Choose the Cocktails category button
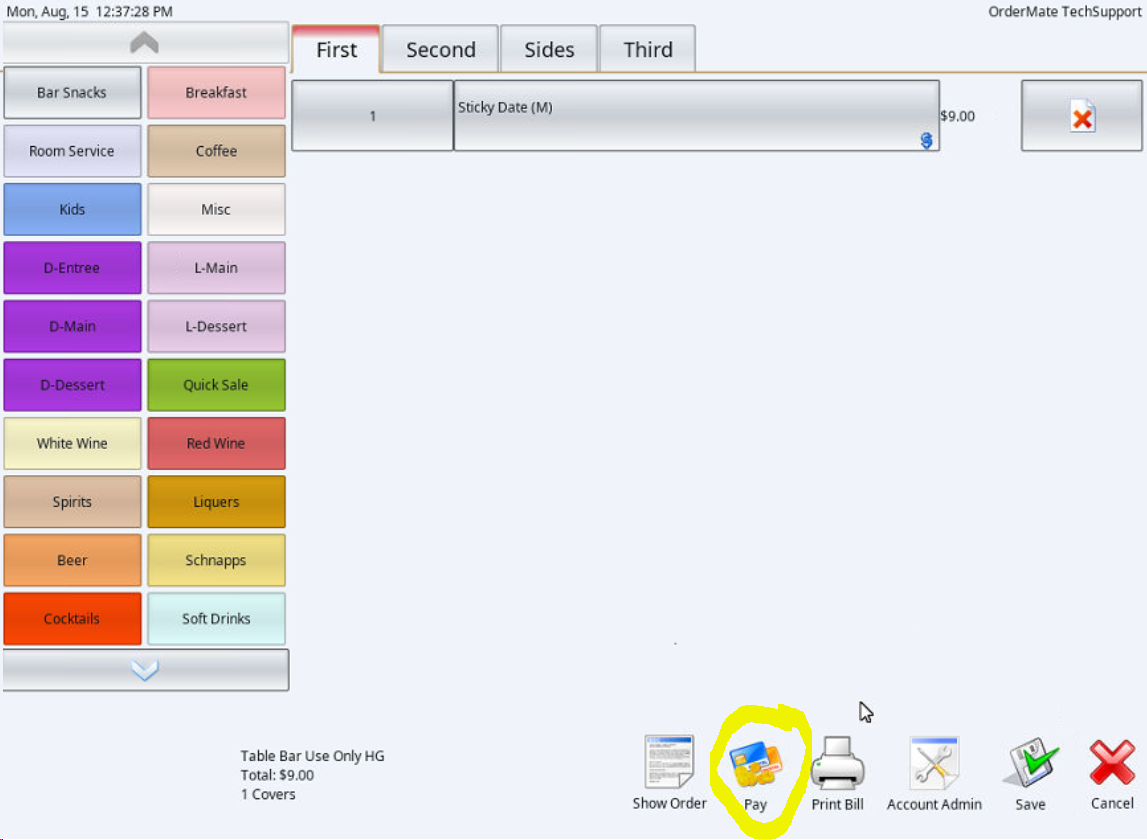The image size is (1147, 840). click(72, 618)
